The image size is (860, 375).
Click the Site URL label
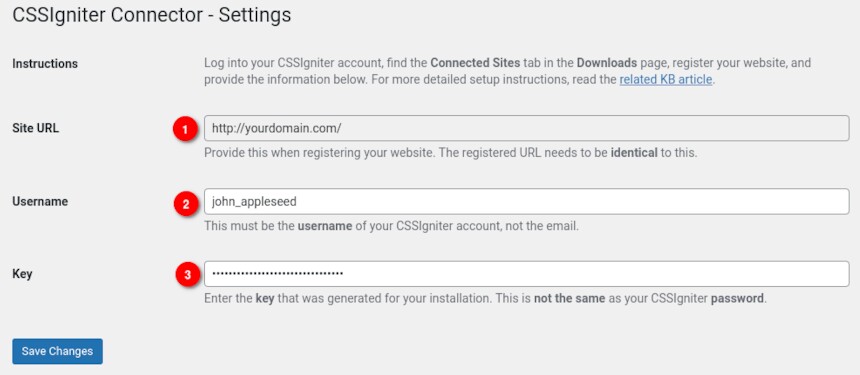(36, 128)
